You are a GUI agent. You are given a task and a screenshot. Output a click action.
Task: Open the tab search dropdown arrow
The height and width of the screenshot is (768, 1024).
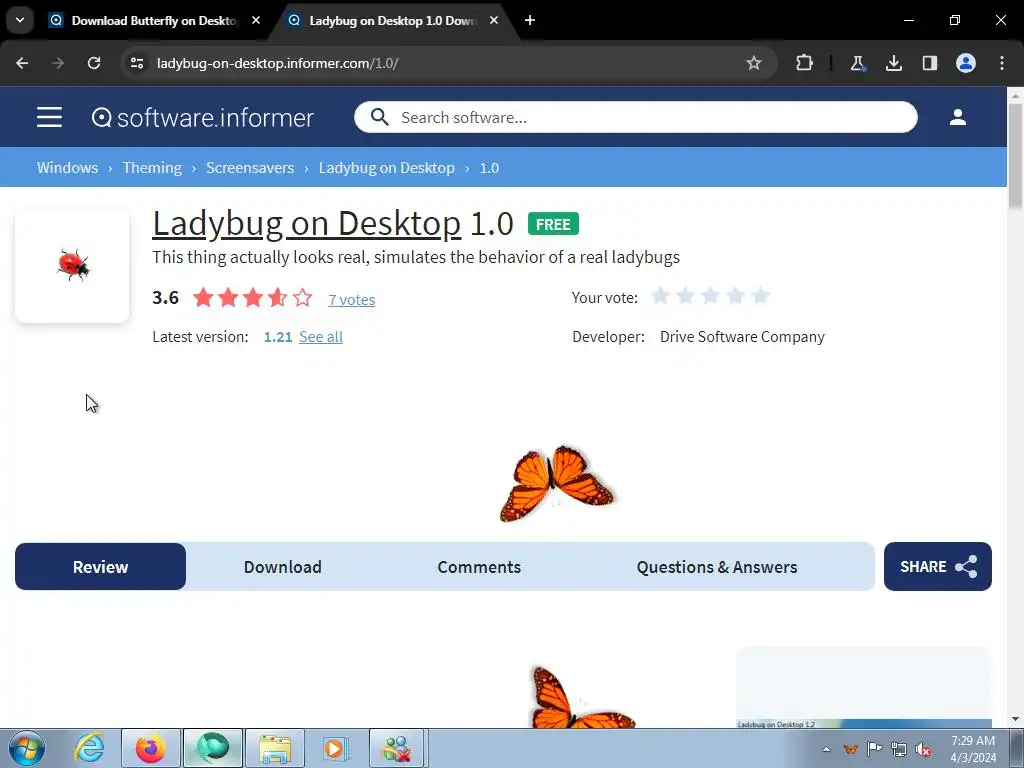pyautogui.click(x=20, y=20)
